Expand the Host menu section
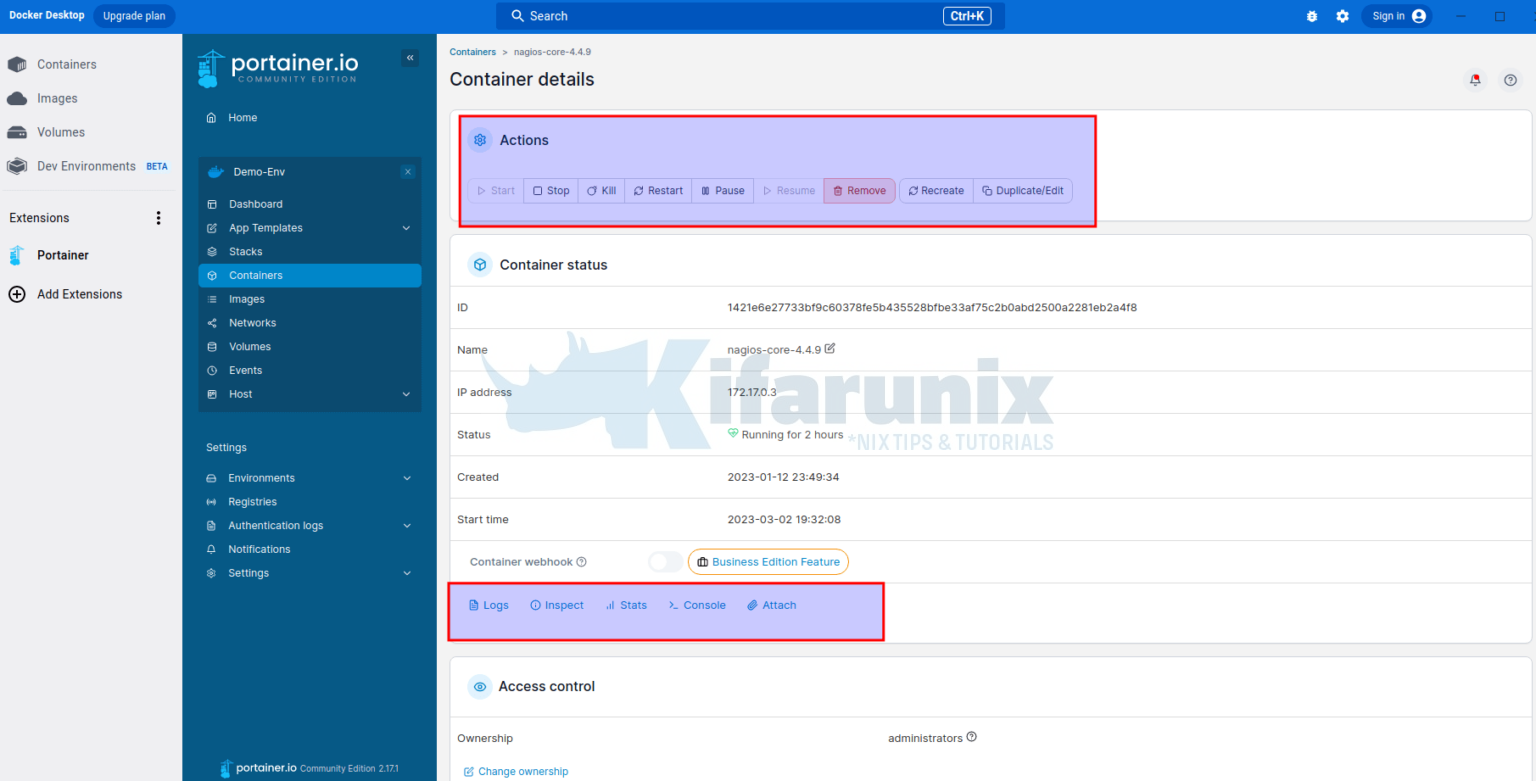Viewport: 1536px width, 781px height. point(406,394)
